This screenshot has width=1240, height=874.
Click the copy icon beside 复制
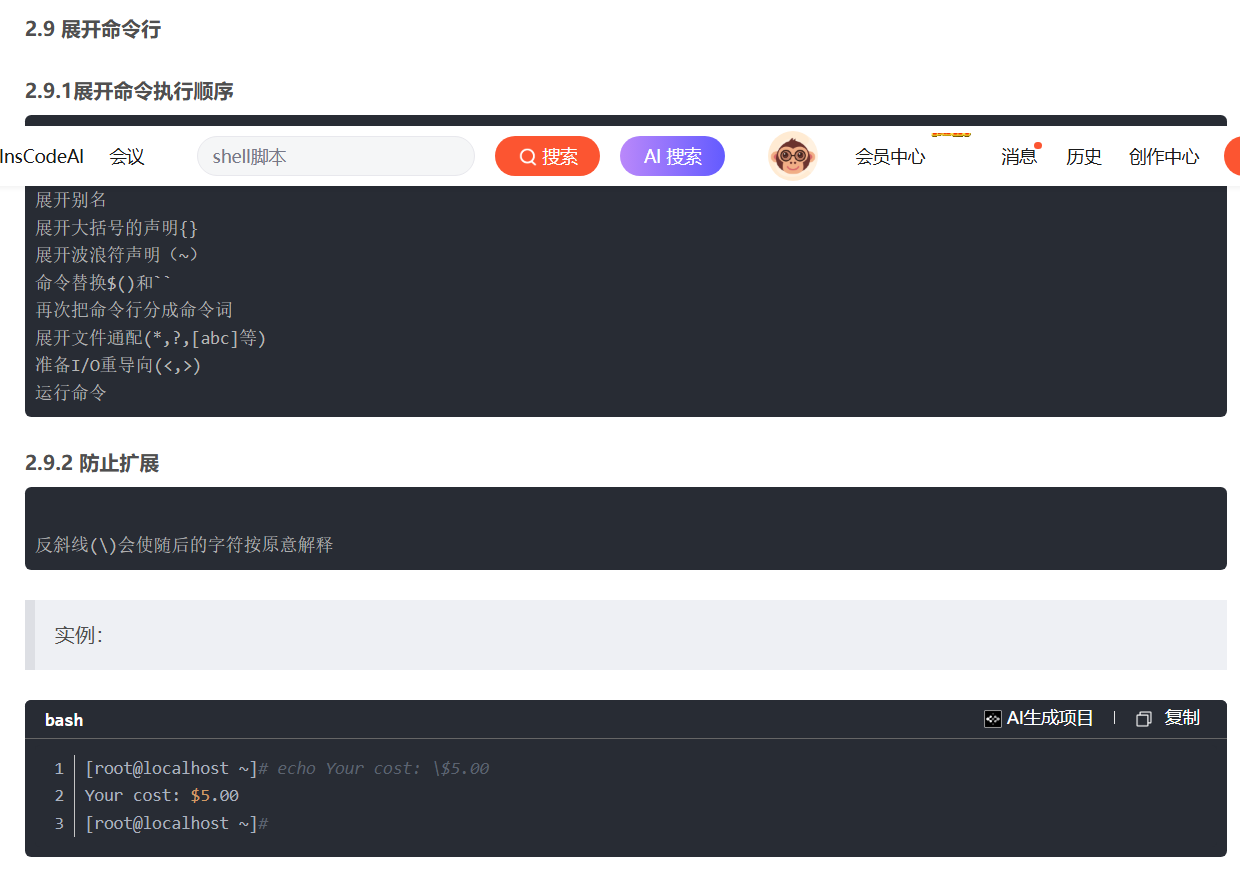1144,719
